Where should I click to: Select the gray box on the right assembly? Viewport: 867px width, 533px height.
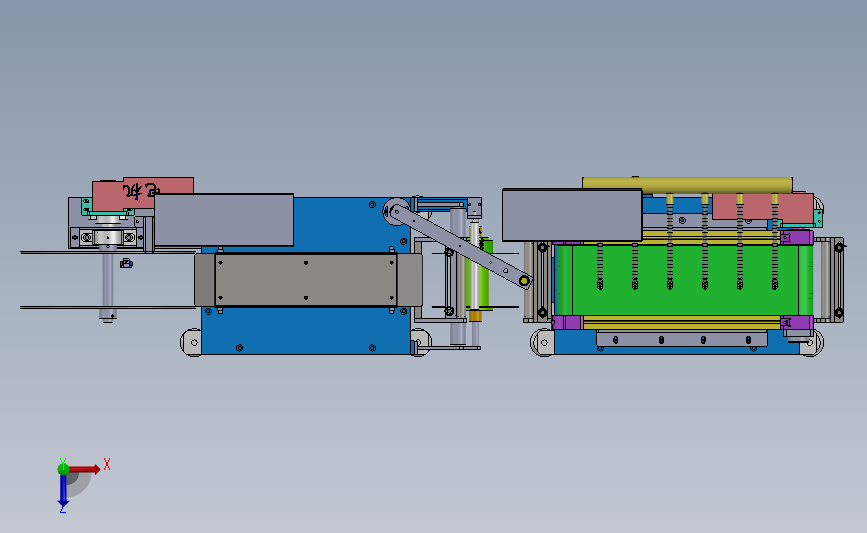point(572,215)
